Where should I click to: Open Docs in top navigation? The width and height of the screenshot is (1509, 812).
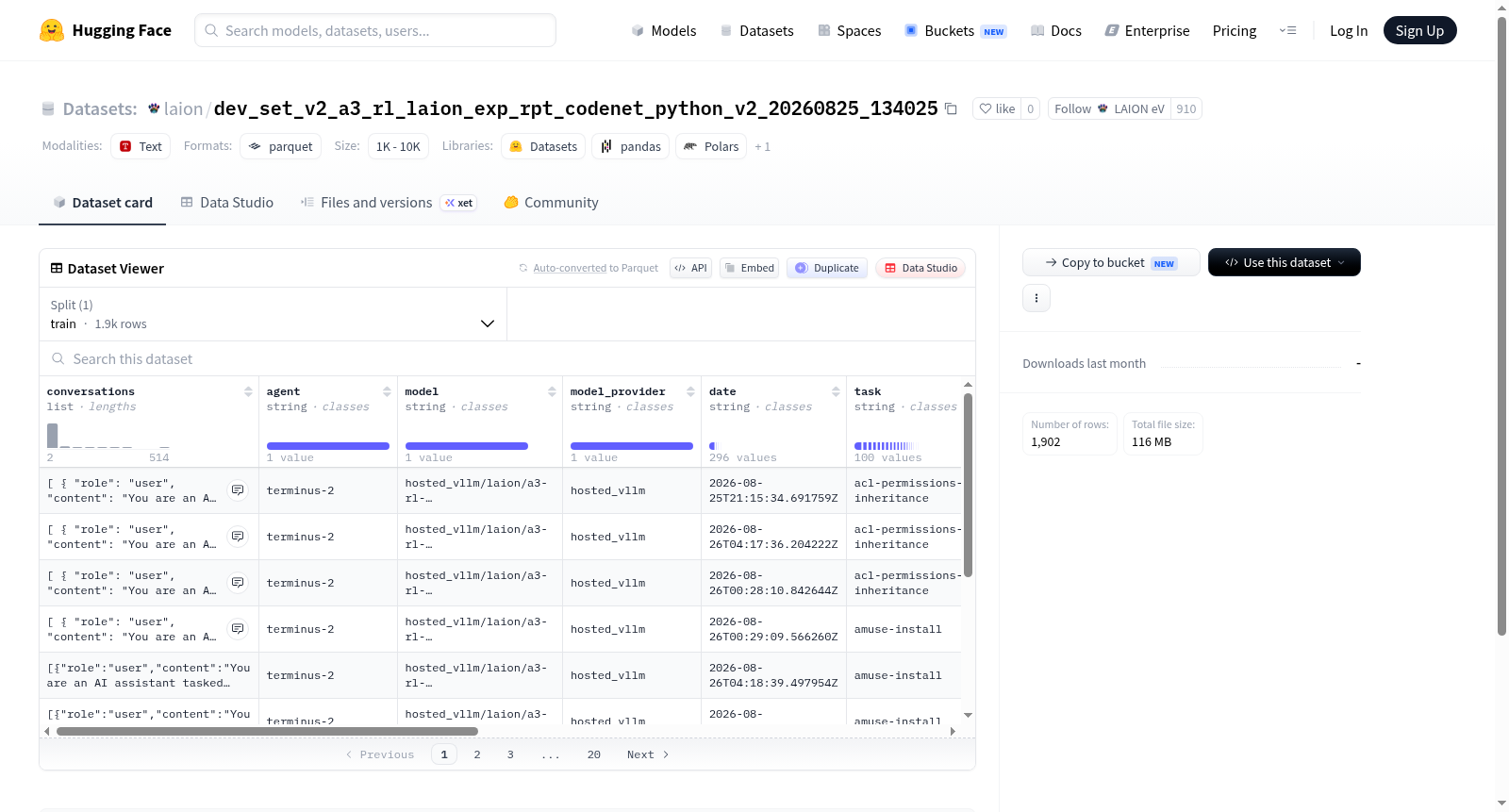pyautogui.click(x=1056, y=30)
